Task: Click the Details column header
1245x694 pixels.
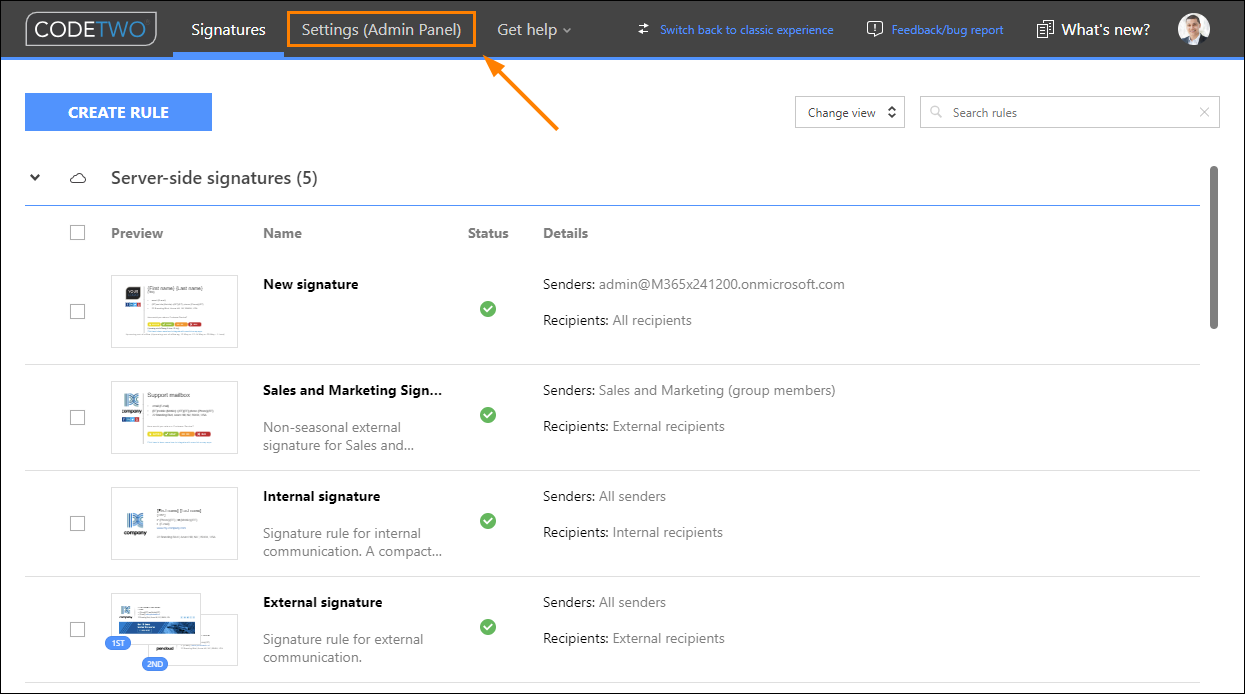Action: click(565, 233)
